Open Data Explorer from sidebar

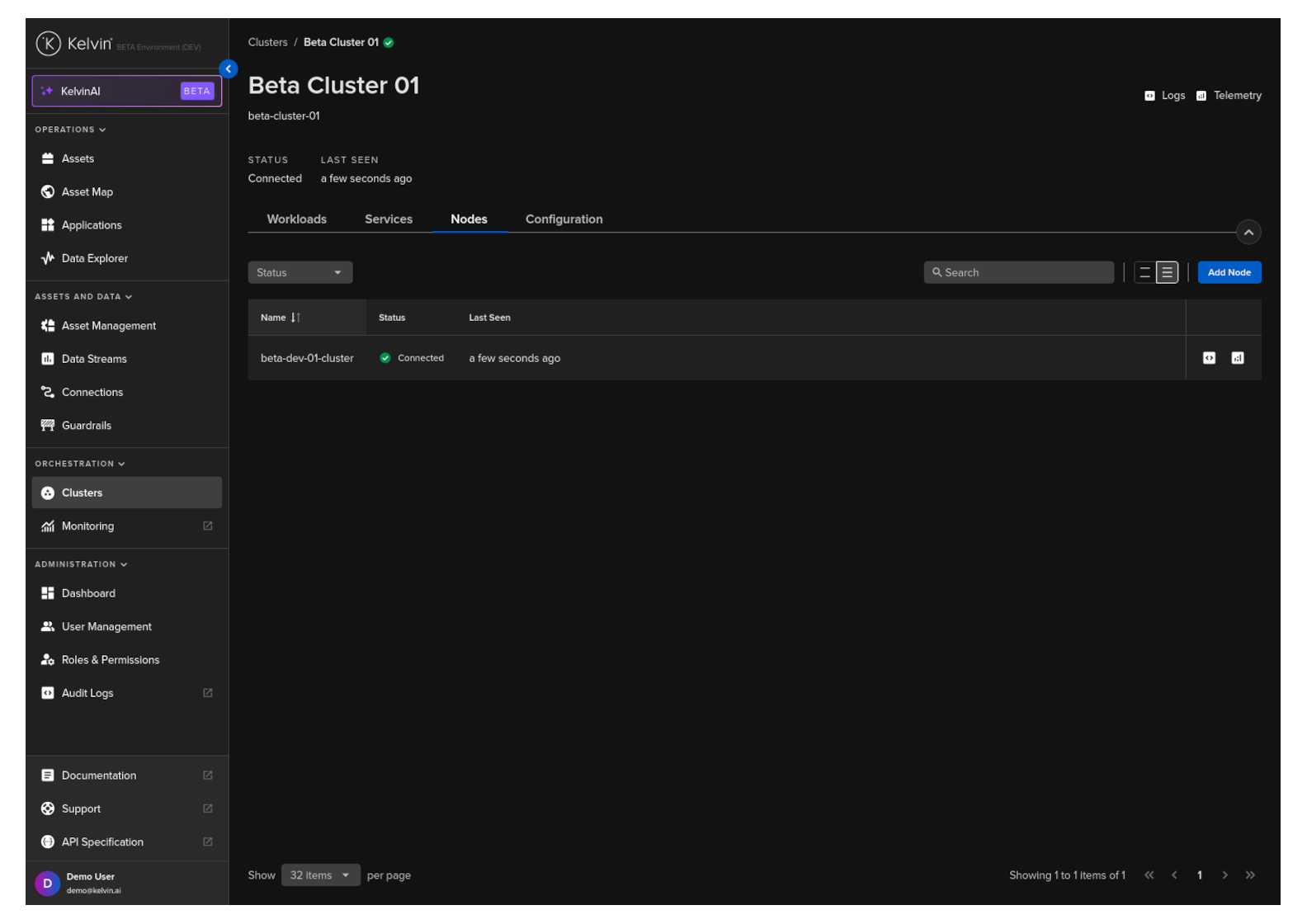94,258
